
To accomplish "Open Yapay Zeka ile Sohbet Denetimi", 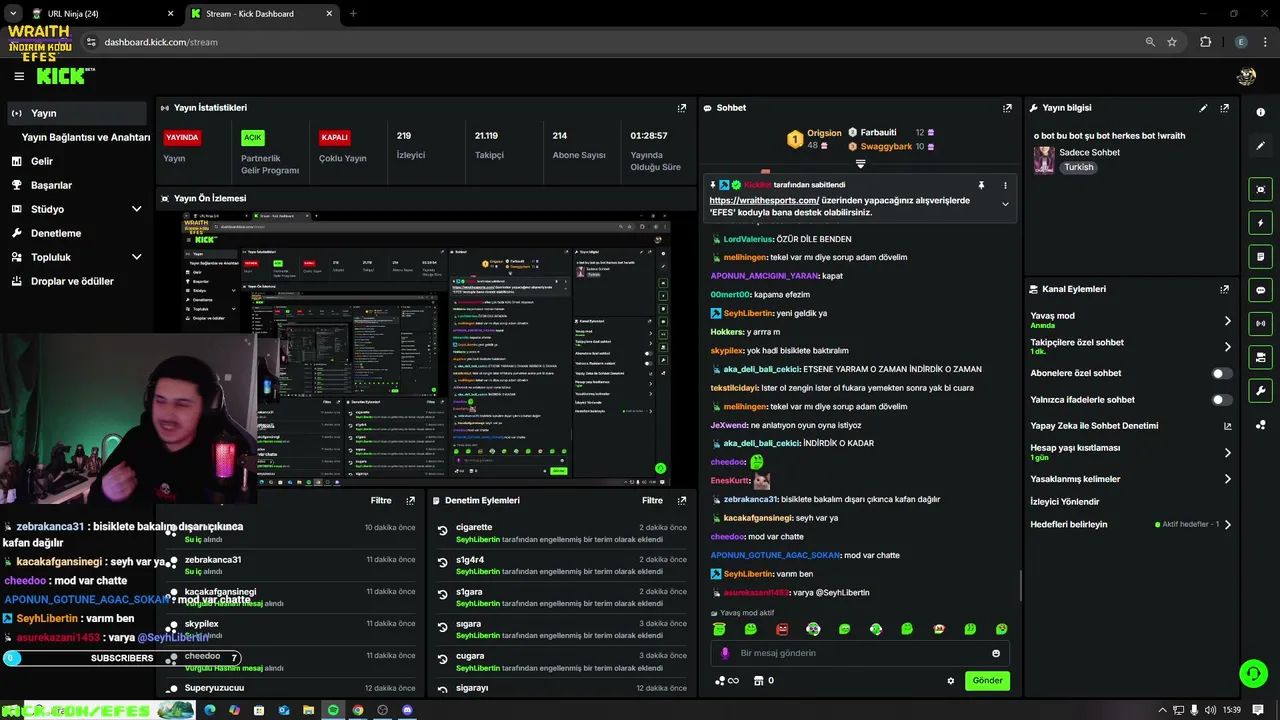I will coord(1131,426).
